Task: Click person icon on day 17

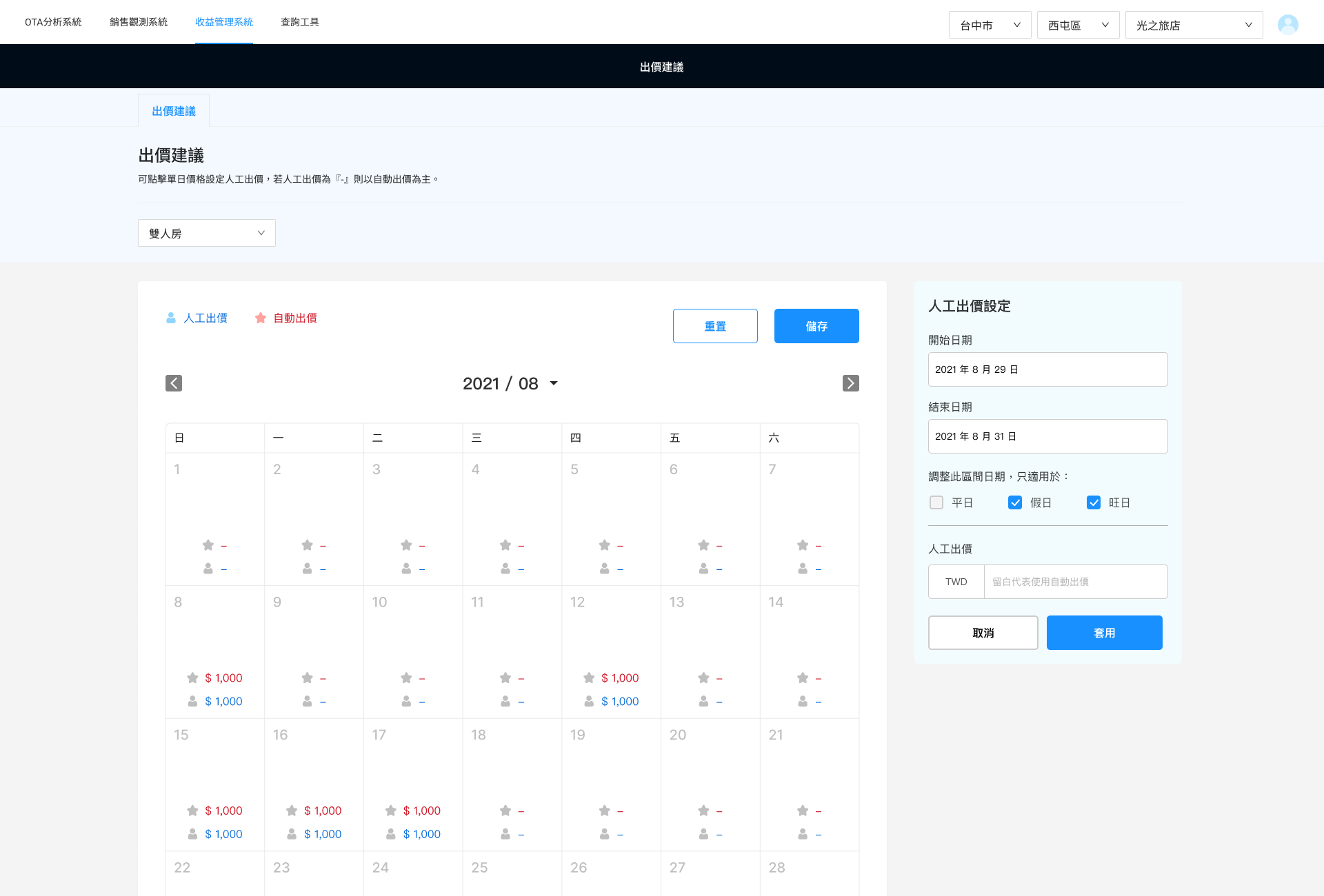Action: pyautogui.click(x=391, y=834)
